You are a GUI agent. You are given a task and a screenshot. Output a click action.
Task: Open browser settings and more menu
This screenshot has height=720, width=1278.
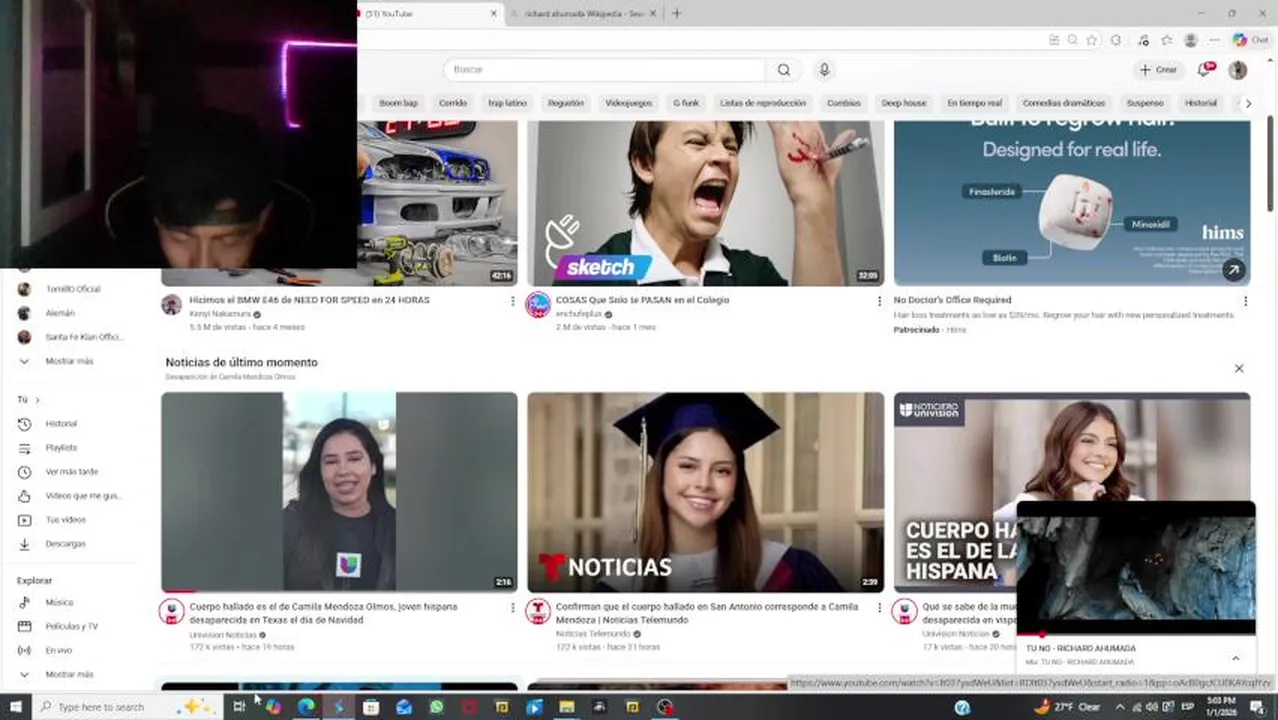click(x=1214, y=40)
